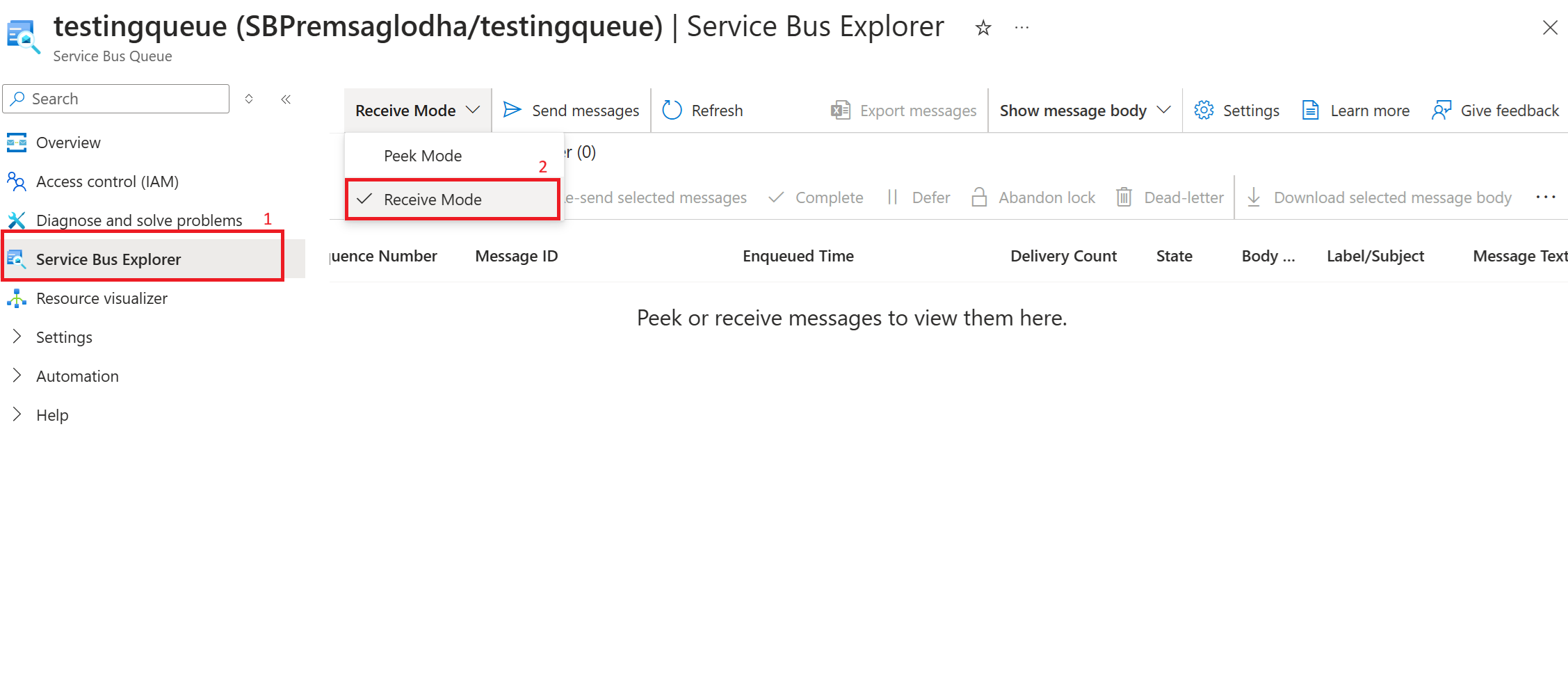Expand the Automation section
This screenshot has width=1568, height=694.
click(x=77, y=376)
